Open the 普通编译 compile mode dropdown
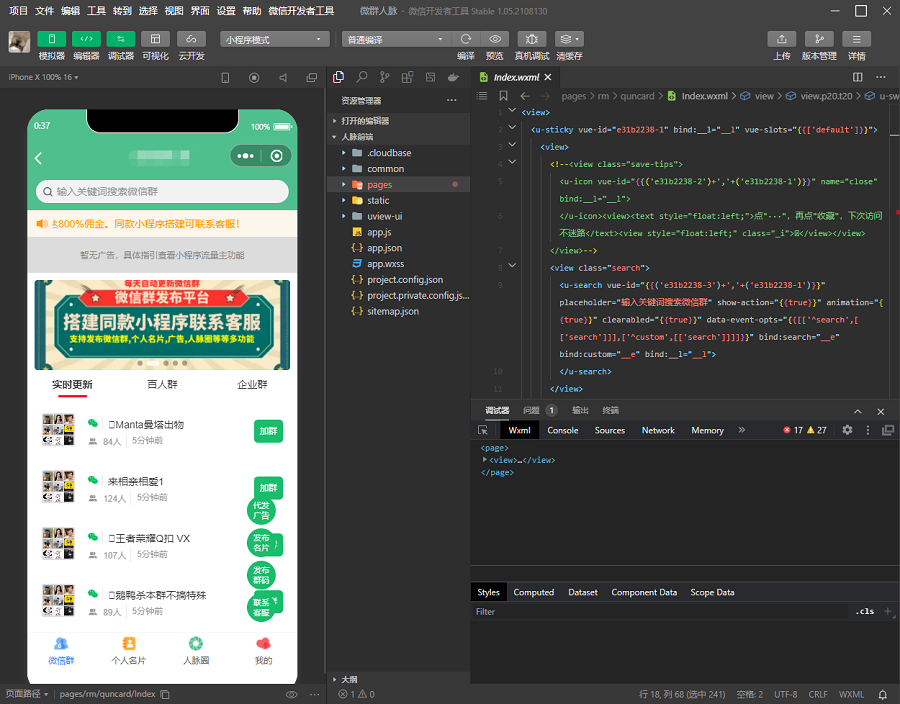The width and height of the screenshot is (900, 704). (x=396, y=40)
